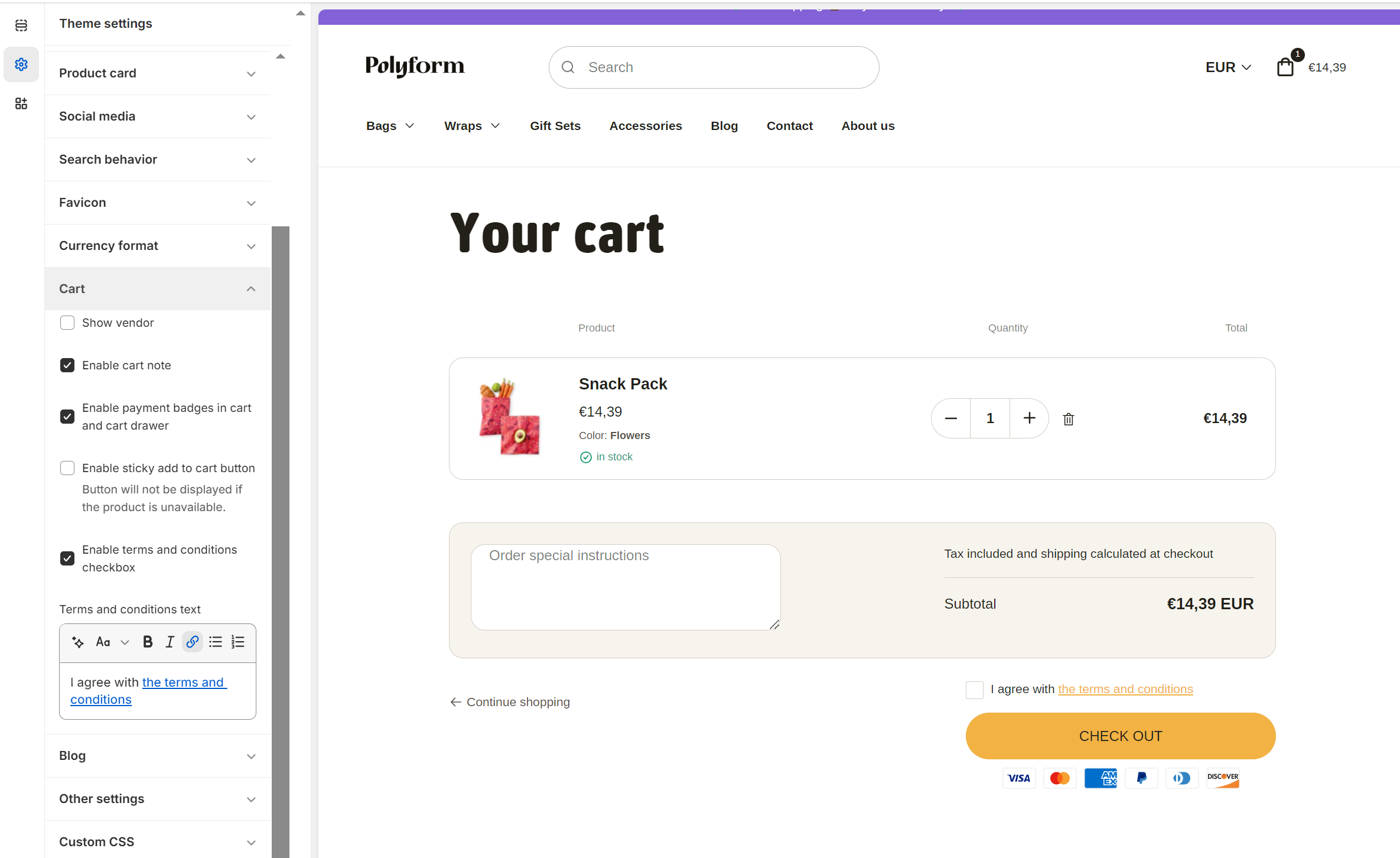1400x858 pixels.
Task: Open the Sections panel icon in sidebar
Action: coord(21,25)
